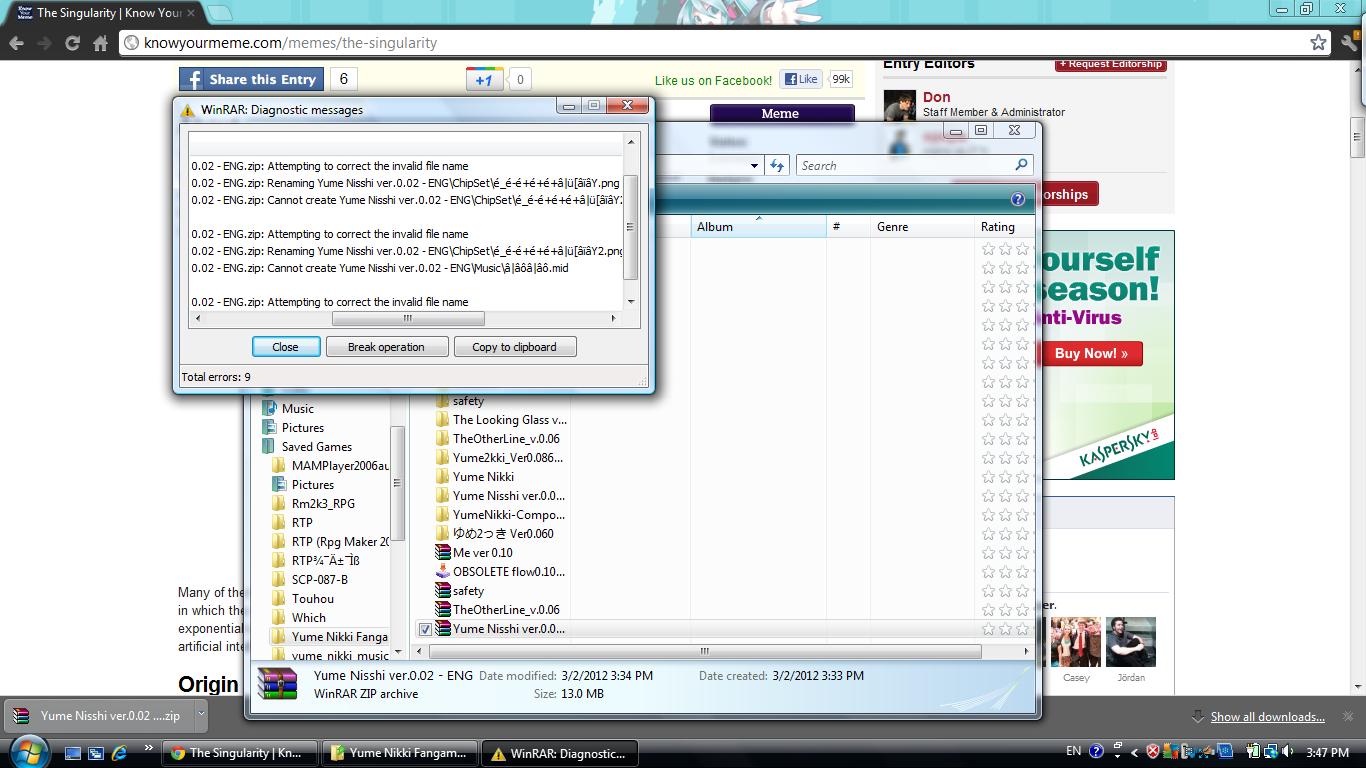The width and height of the screenshot is (1366, 768).
Task: Click Chrome's forward navigation arrow
Action: [x=44, y=43]
